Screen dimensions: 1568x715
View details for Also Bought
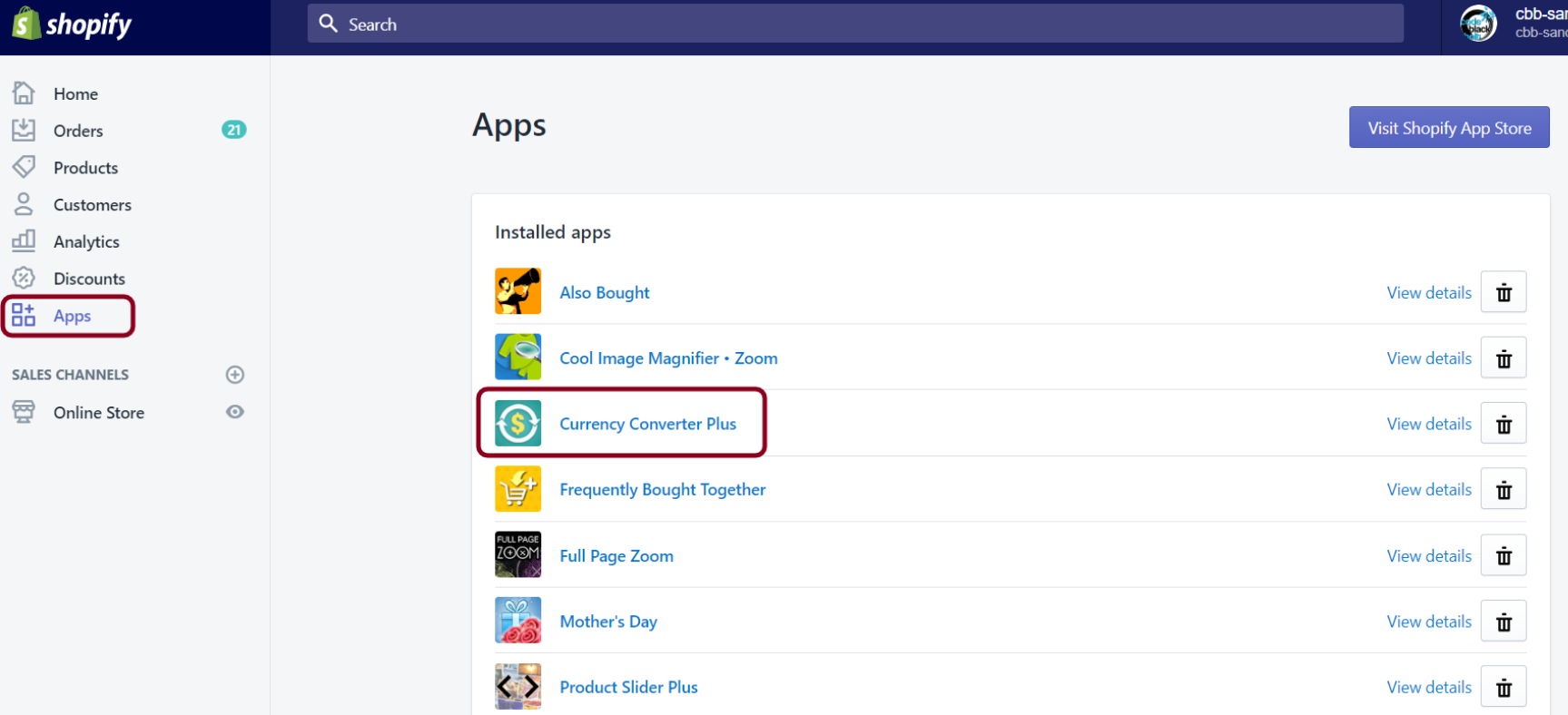tap(1429, 292)
